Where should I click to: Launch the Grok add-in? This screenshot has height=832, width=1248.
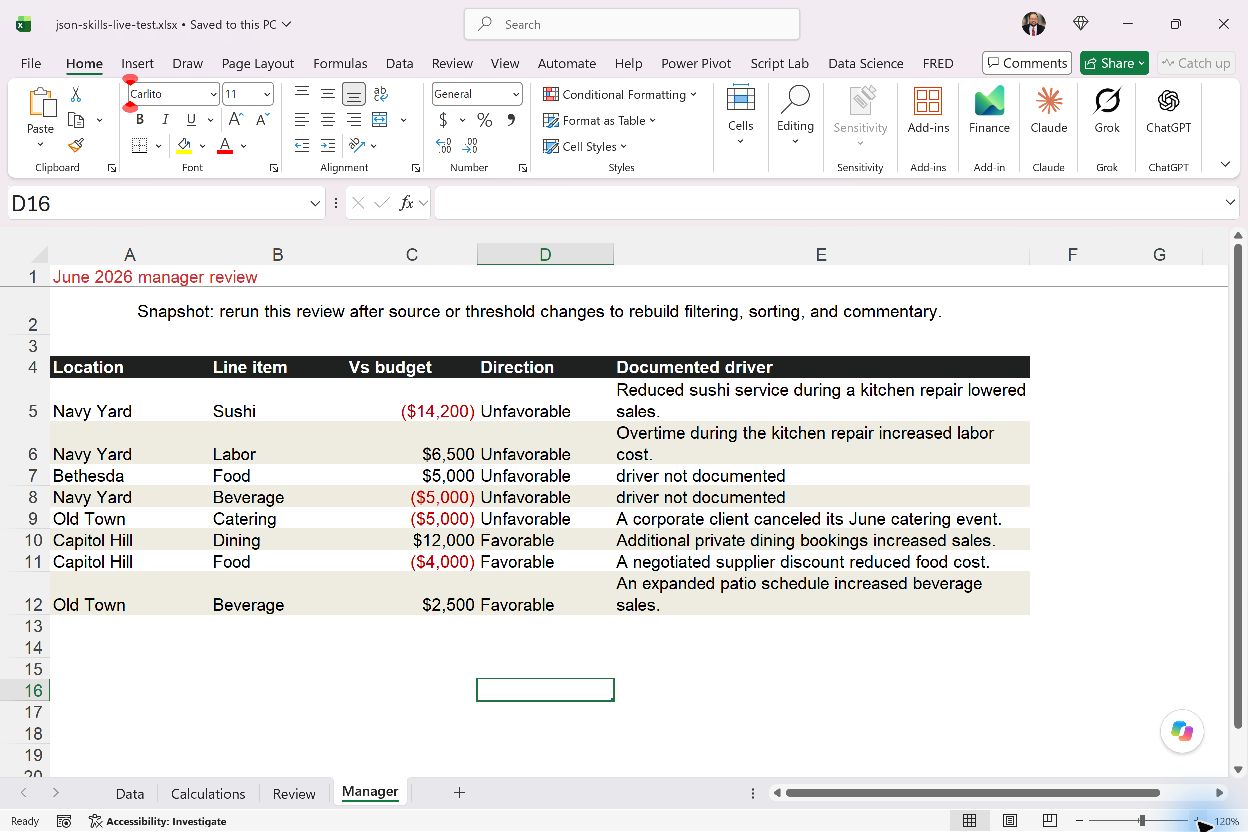pyautogui.click(x=1107, y=110)
